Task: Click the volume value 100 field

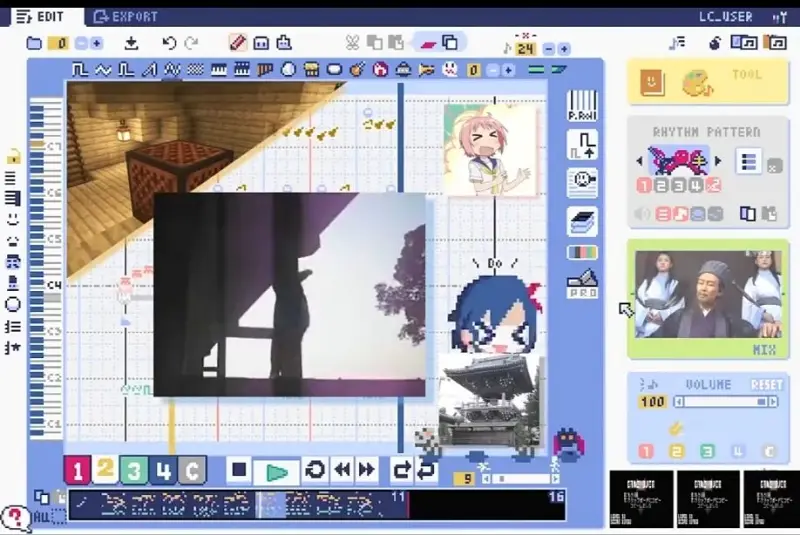Action: click(x=653, y=402)
